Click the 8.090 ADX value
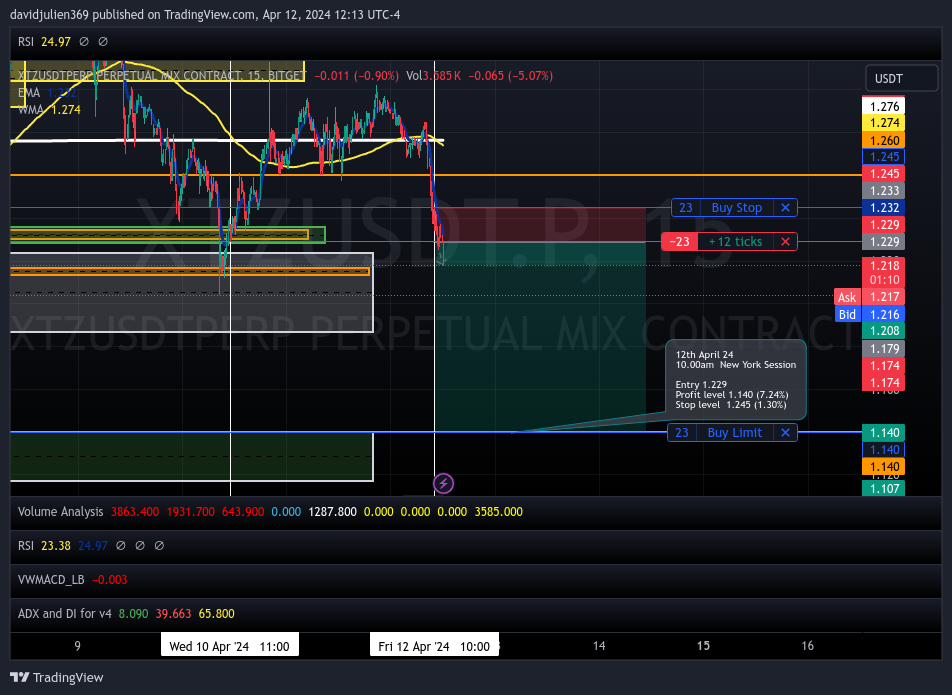 point(134,614)
